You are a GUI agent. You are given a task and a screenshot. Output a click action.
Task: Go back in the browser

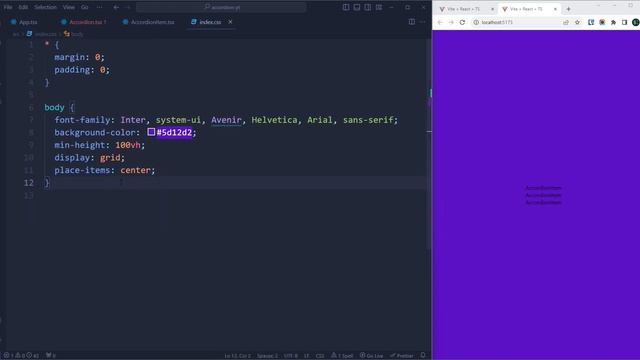pyautogui.click(x=440, y=22)
